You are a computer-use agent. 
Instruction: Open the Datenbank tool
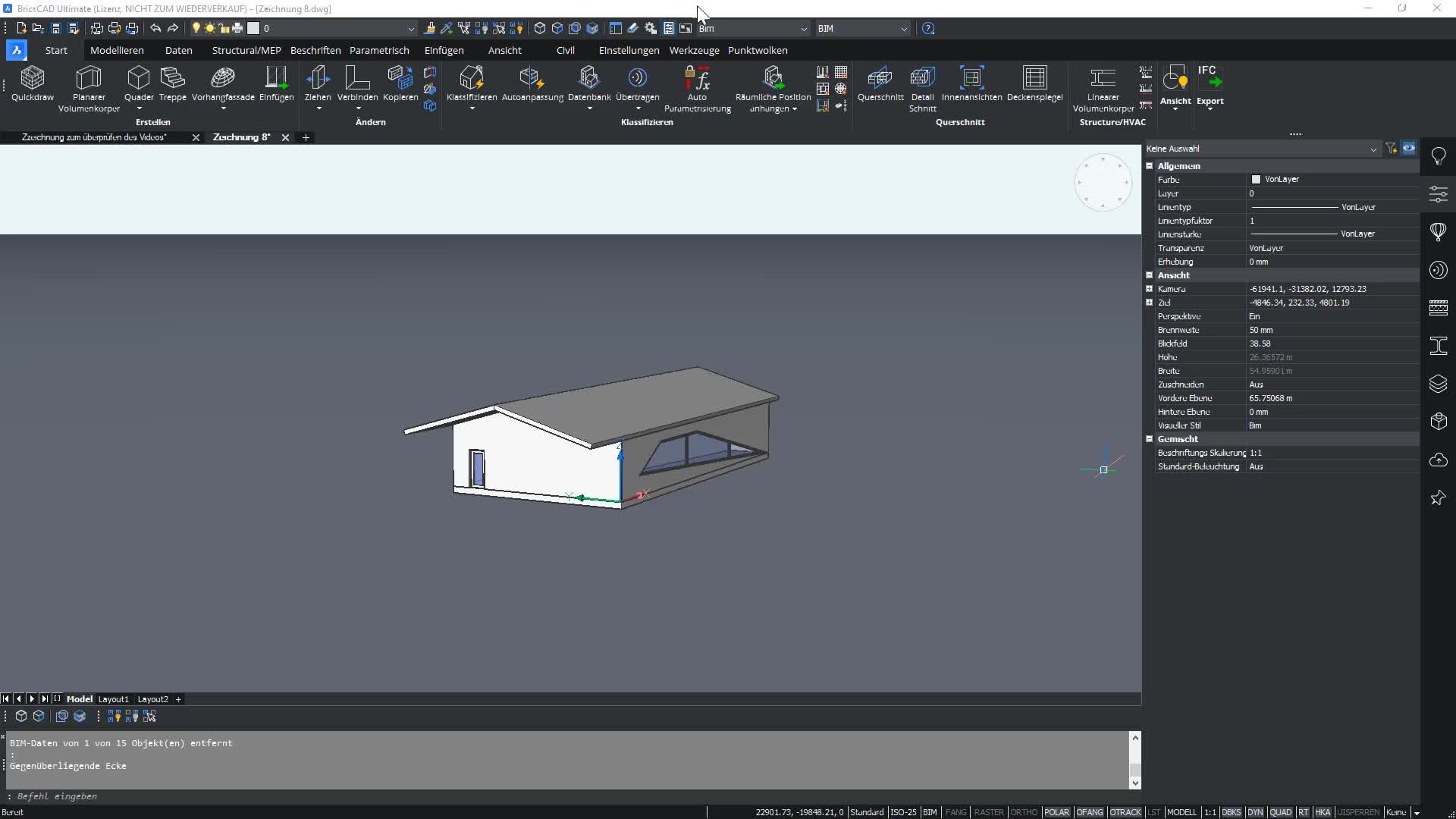coord(589,83)
